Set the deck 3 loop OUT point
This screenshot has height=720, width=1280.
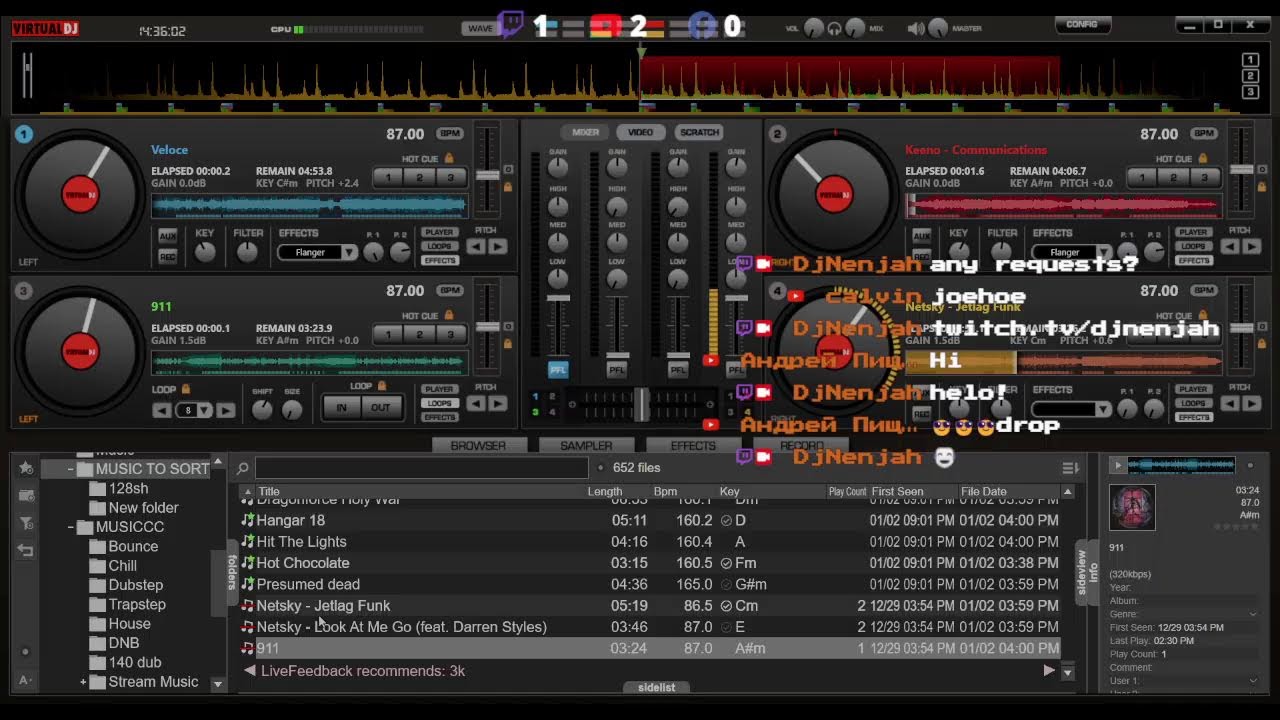pyautogui.click(x=381, y=407)
